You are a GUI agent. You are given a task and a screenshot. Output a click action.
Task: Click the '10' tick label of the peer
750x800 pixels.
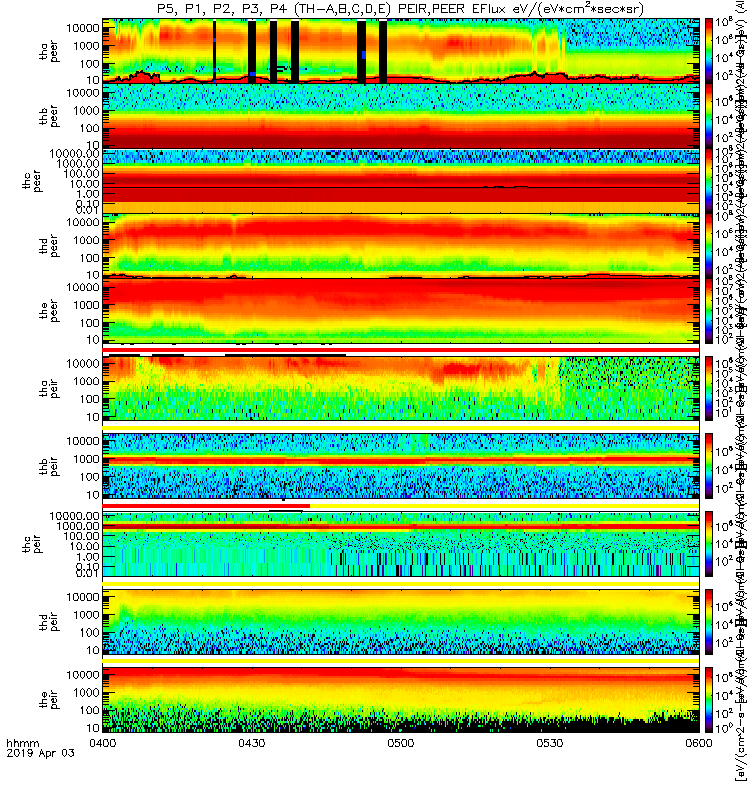pos(93,340)
